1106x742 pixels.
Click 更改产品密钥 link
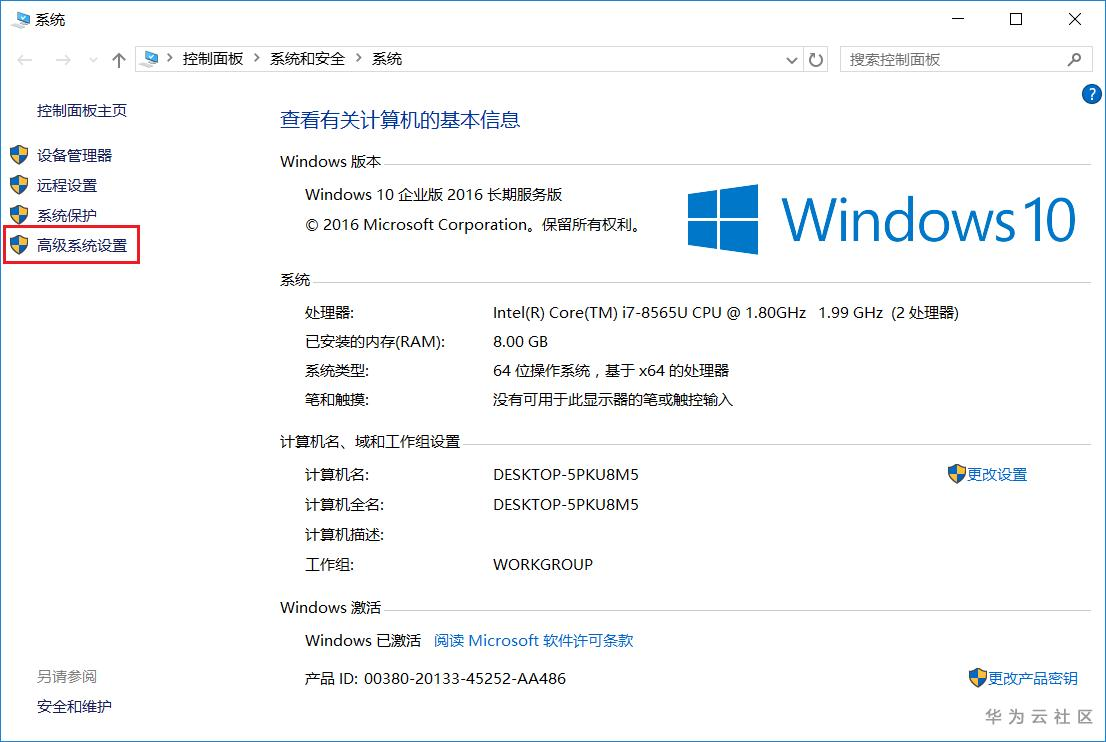pos(1033,679)
